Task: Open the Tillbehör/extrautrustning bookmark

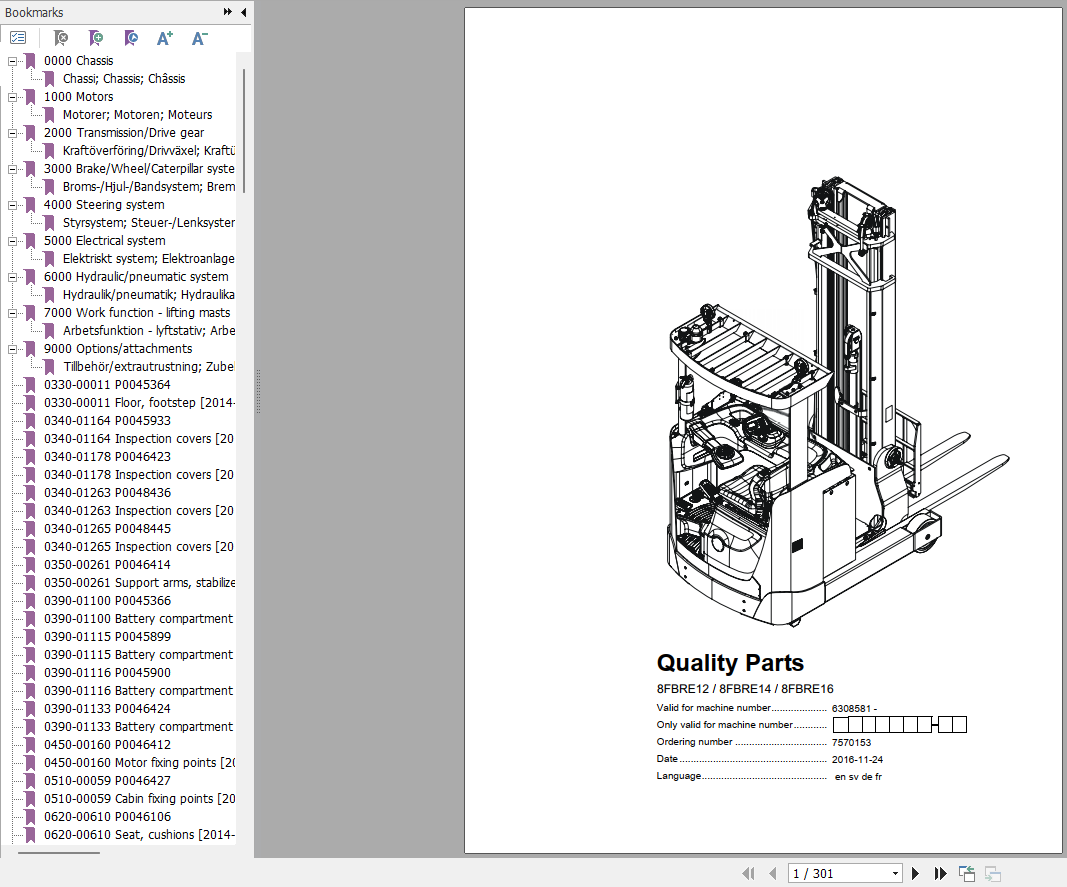Action: tap(149, 367)
